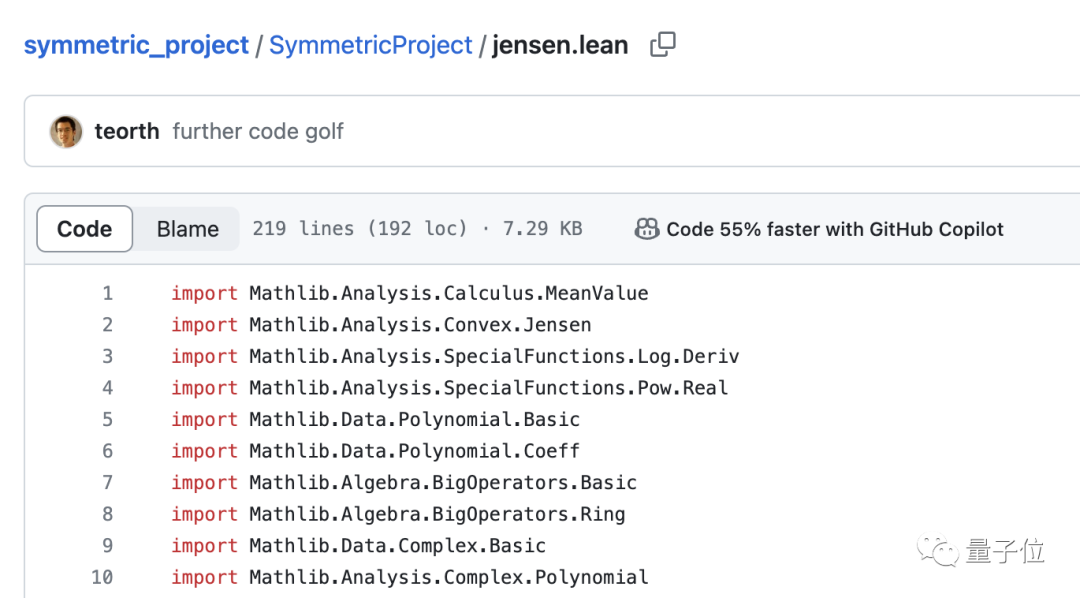This screenshot has height=598, width=1080.
Task: Select line number 7 in the gutter
Action: tap(107, 482)
